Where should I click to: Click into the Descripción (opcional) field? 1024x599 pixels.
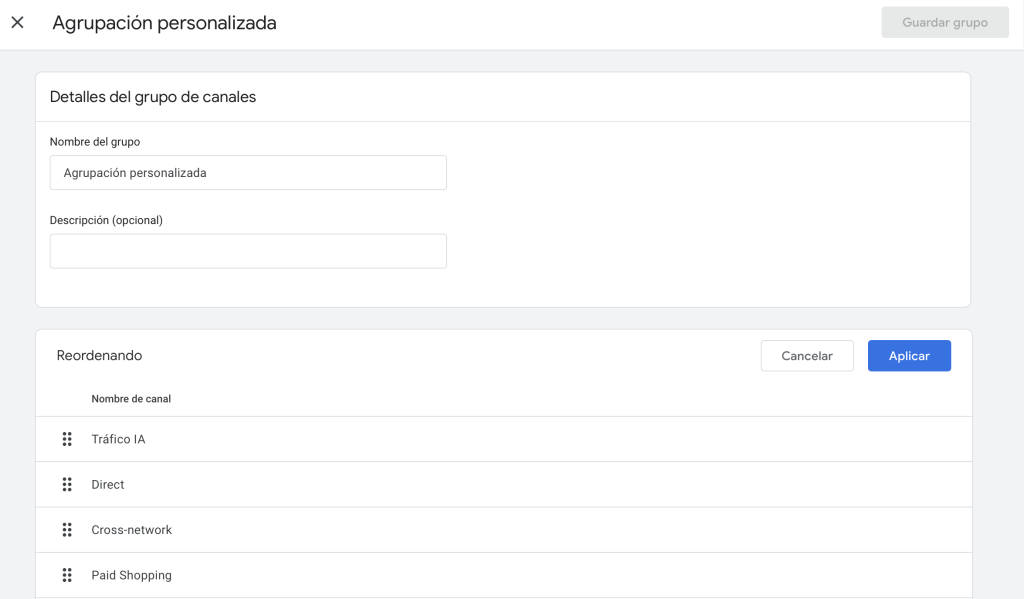248,251
